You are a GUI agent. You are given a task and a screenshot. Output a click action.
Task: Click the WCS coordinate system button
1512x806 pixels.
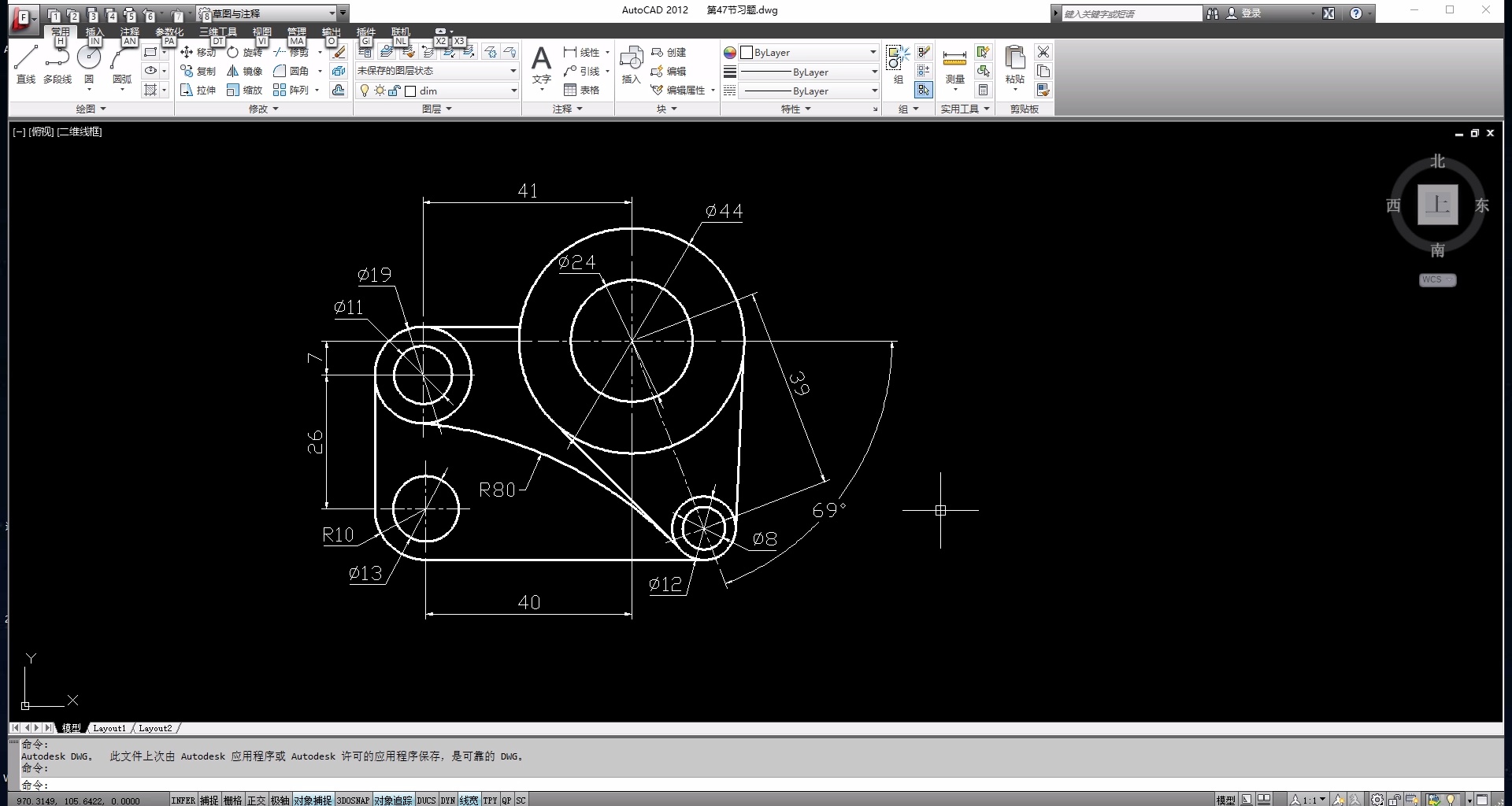coord(1437,279)
